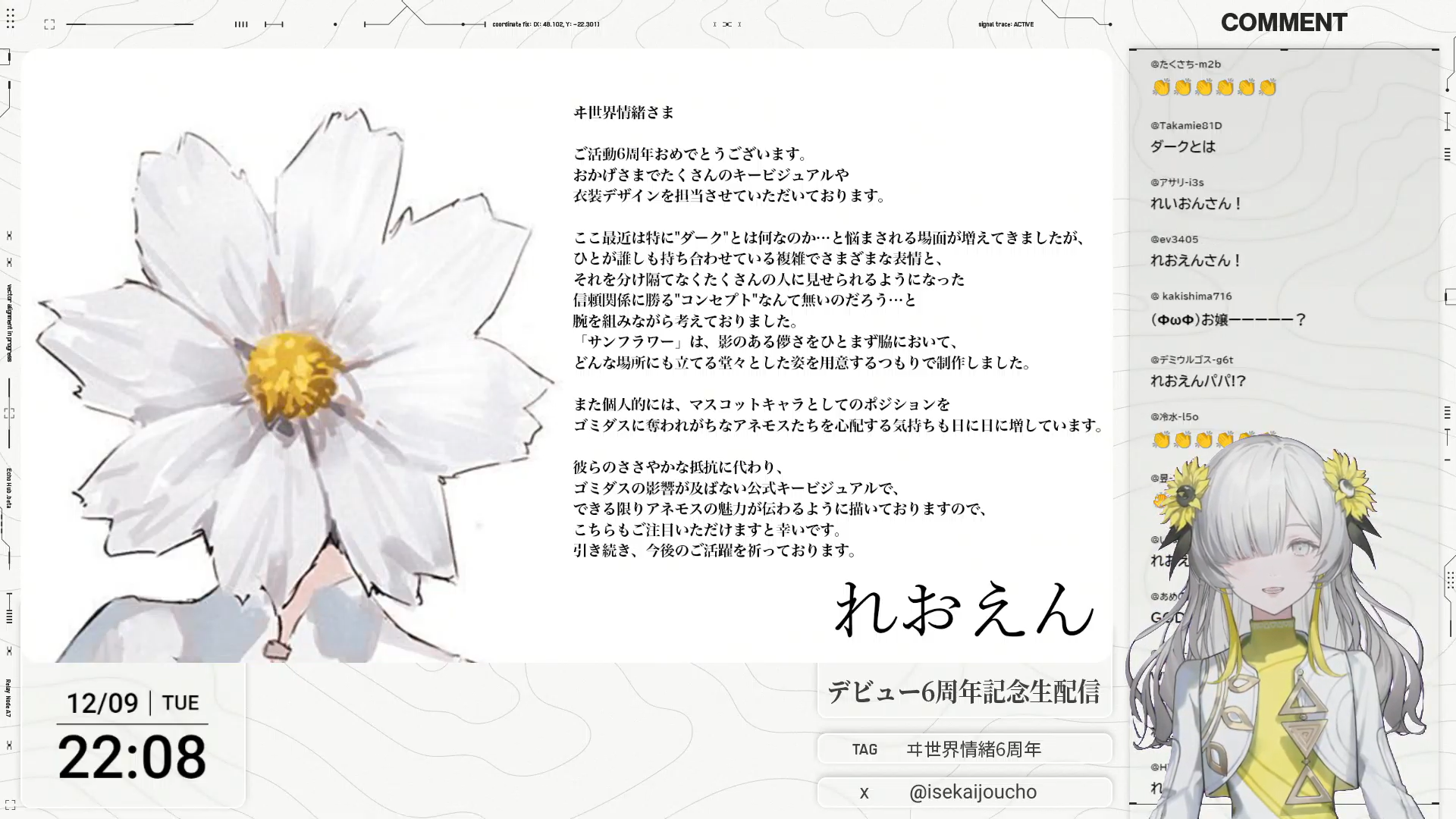The width and height of the screenshot is (1456, 819).
Task: Click the れおえん signature
Action: point(963,609)
